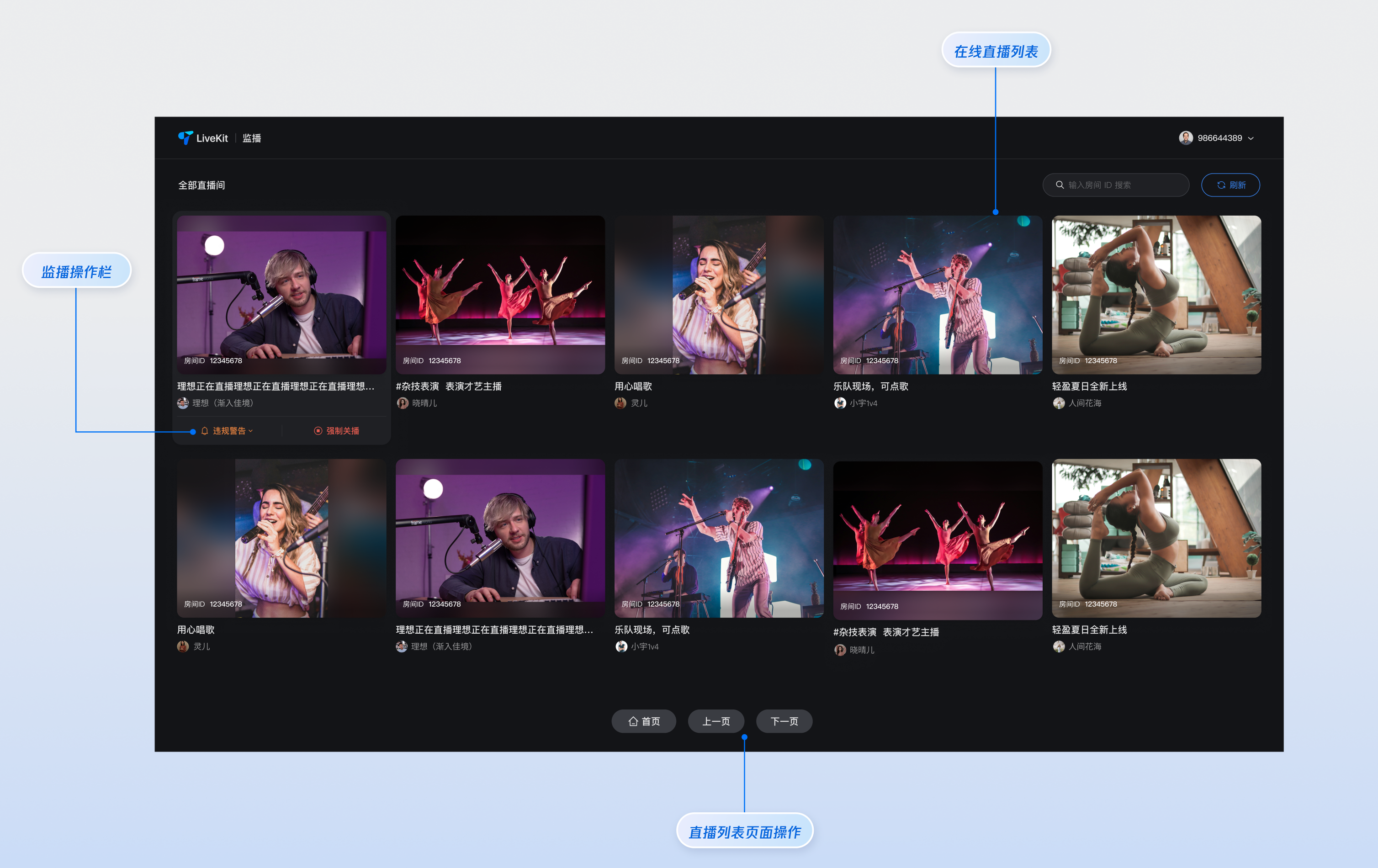
Task: Go to previous page with 上一页
Action: [715, 721]
